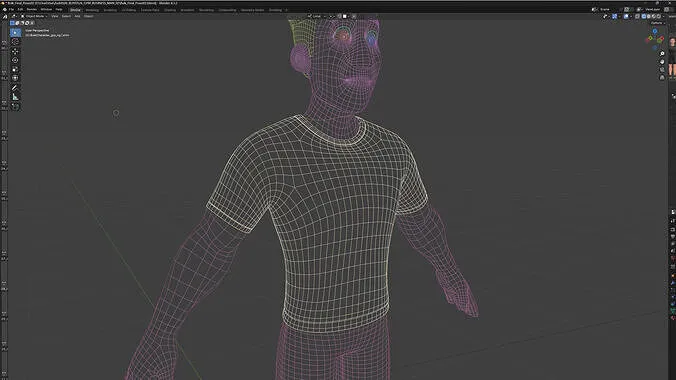
Task: Open the Help menu
Action: [59, 9]
